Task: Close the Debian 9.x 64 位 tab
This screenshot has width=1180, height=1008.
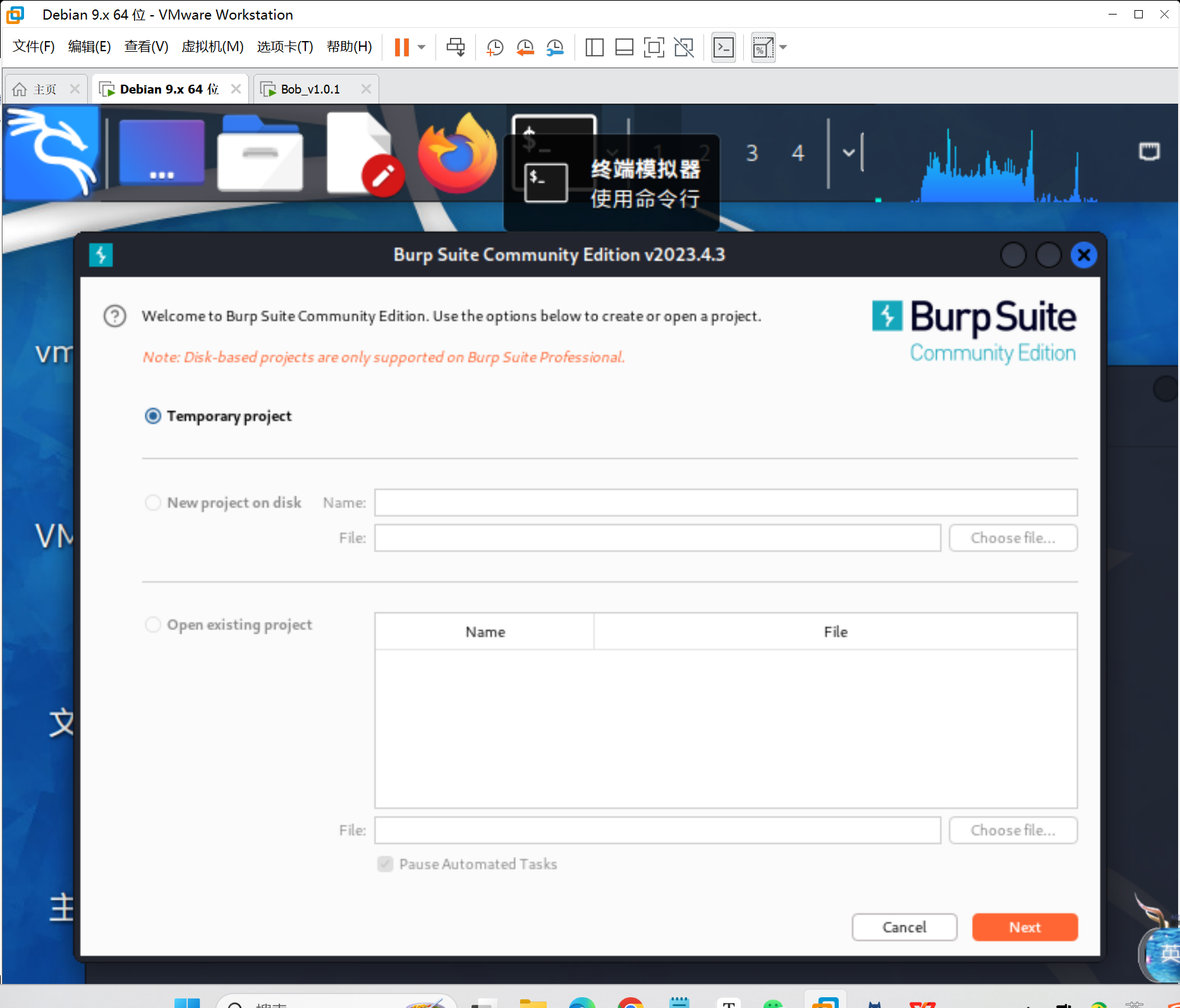Action: tap(236, 89)
